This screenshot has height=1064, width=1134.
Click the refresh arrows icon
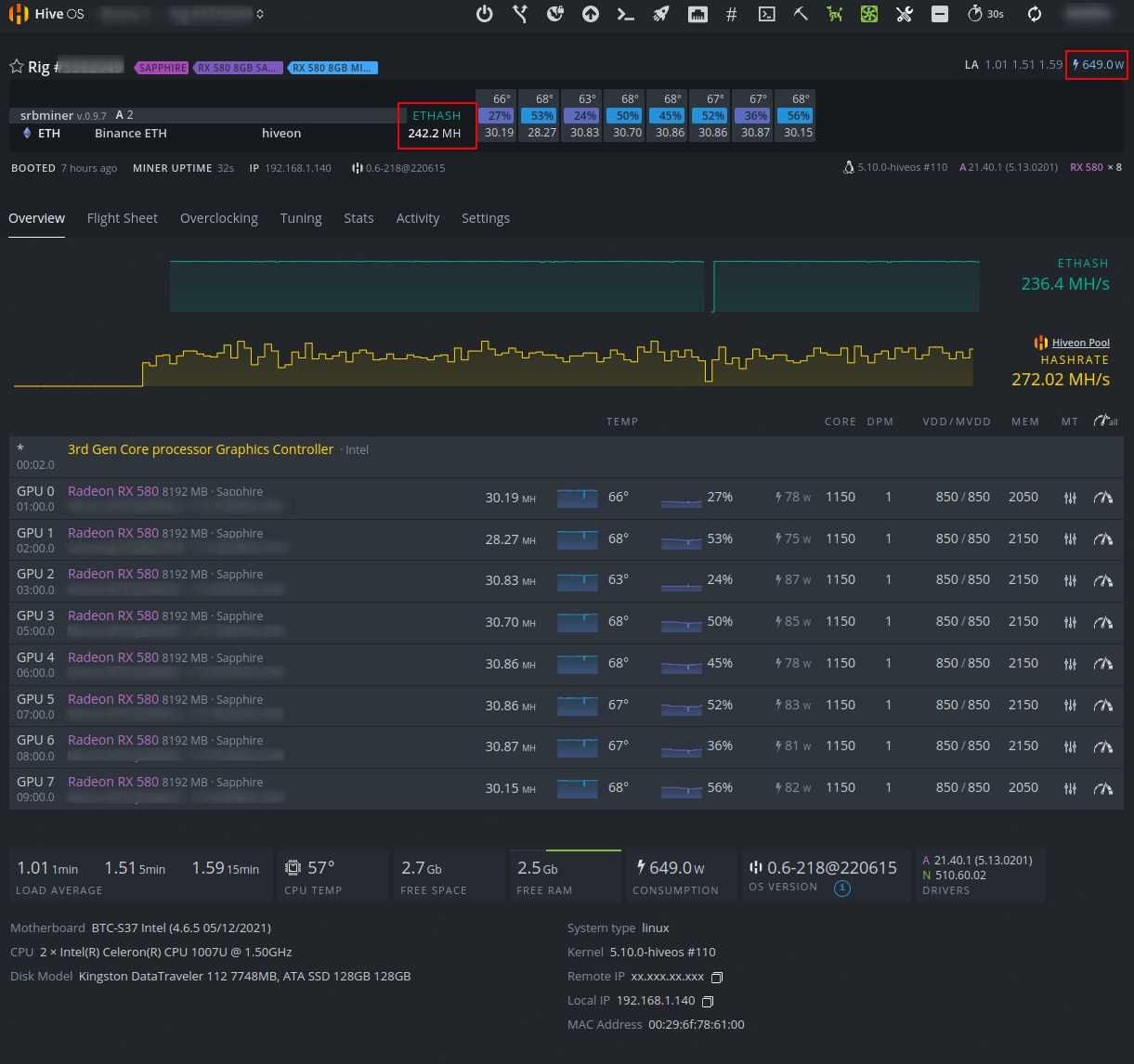click(1035, 14)
